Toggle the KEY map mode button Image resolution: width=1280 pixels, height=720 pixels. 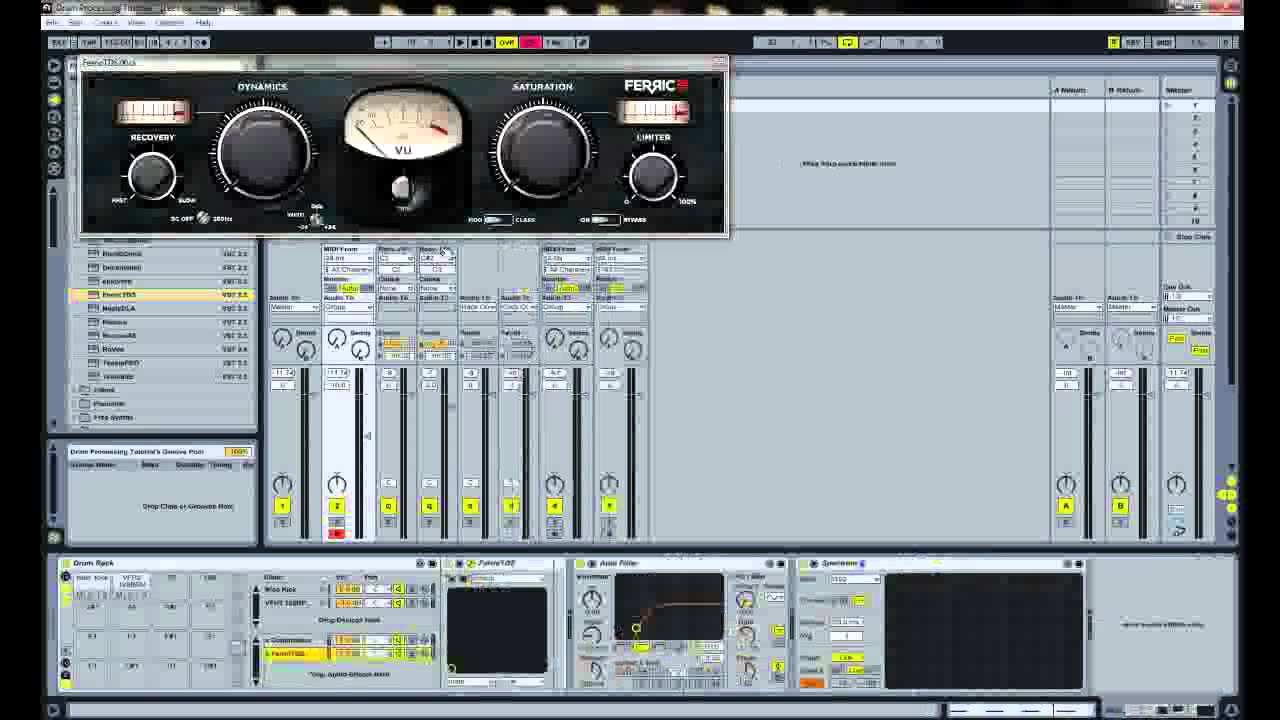coord(1134,43)
